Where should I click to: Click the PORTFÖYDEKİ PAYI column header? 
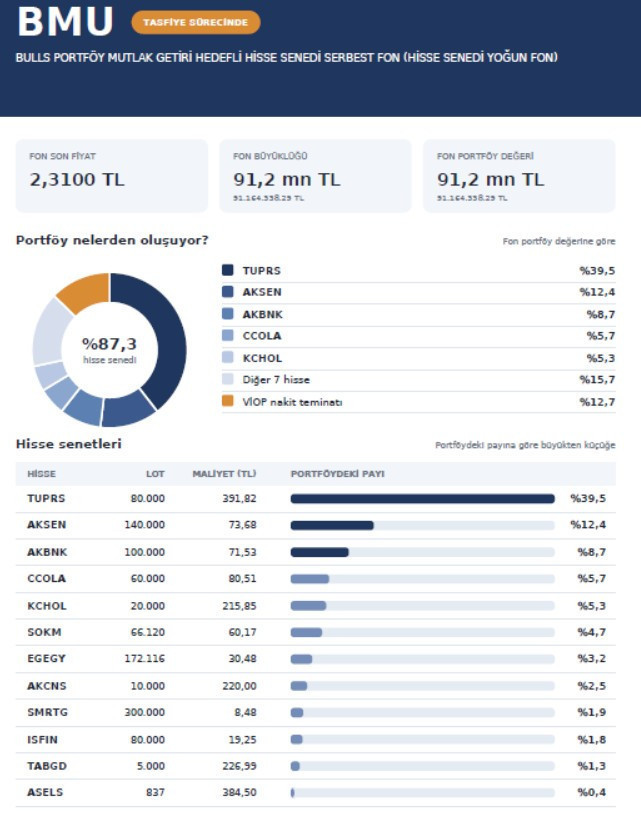click(338, 474)
